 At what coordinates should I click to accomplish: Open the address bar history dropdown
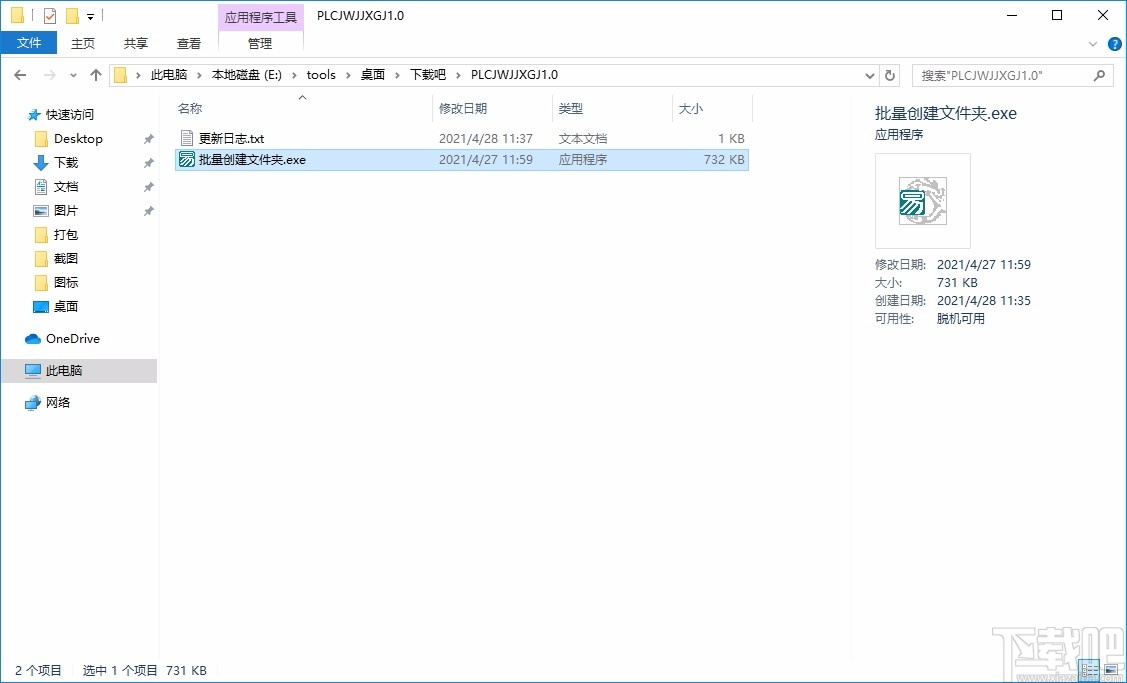868,74
